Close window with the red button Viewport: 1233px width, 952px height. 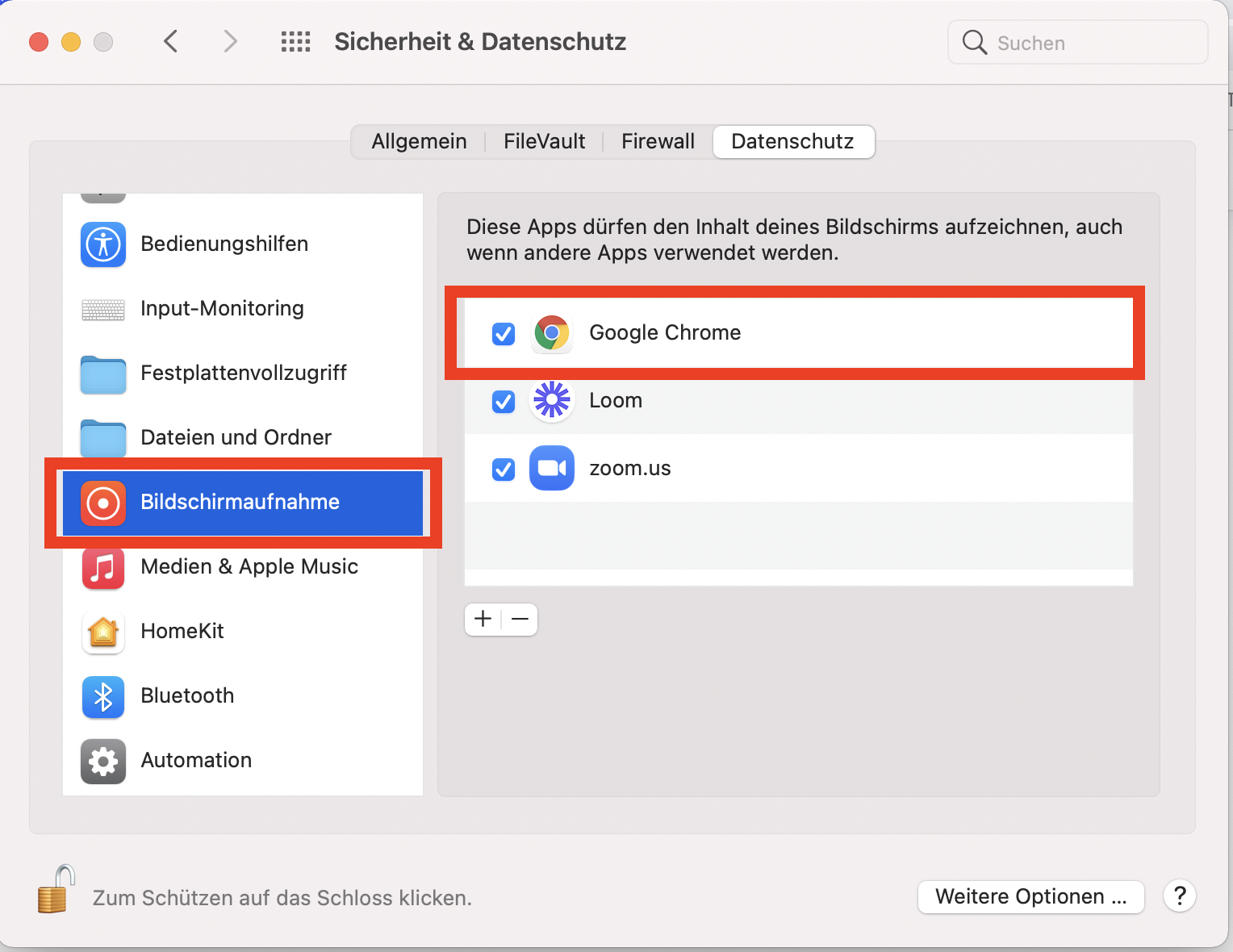39,42
